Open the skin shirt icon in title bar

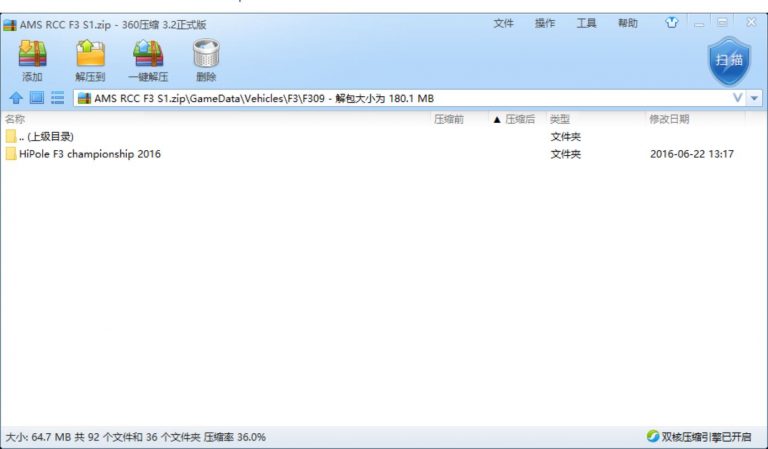(672, 23)
